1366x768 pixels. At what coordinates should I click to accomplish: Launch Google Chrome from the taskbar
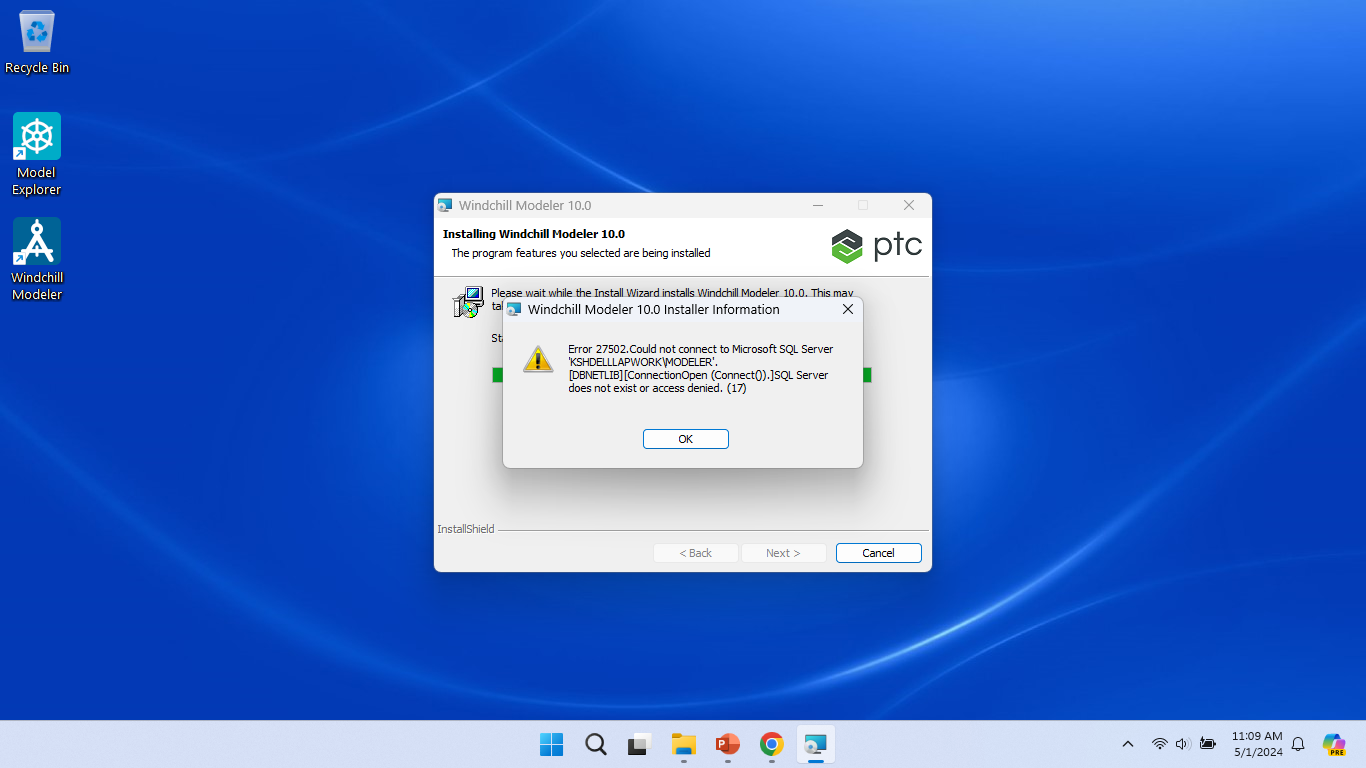point(771,745)
